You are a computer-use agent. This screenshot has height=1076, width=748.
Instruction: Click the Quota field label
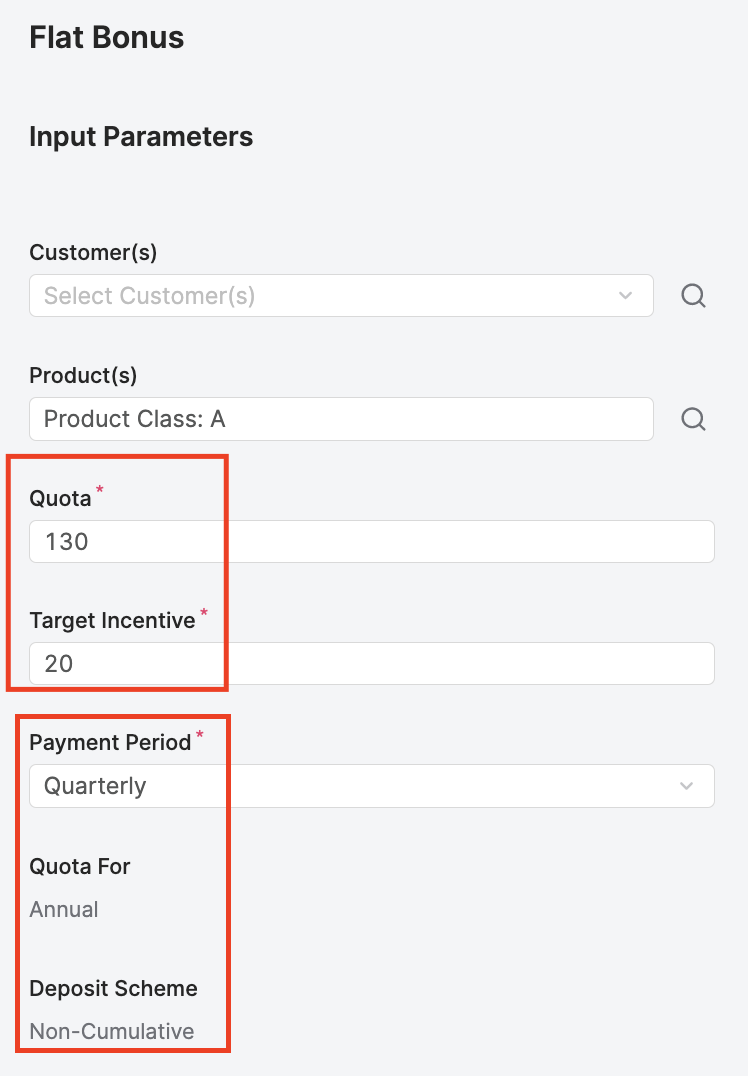(x=60, y=498)
